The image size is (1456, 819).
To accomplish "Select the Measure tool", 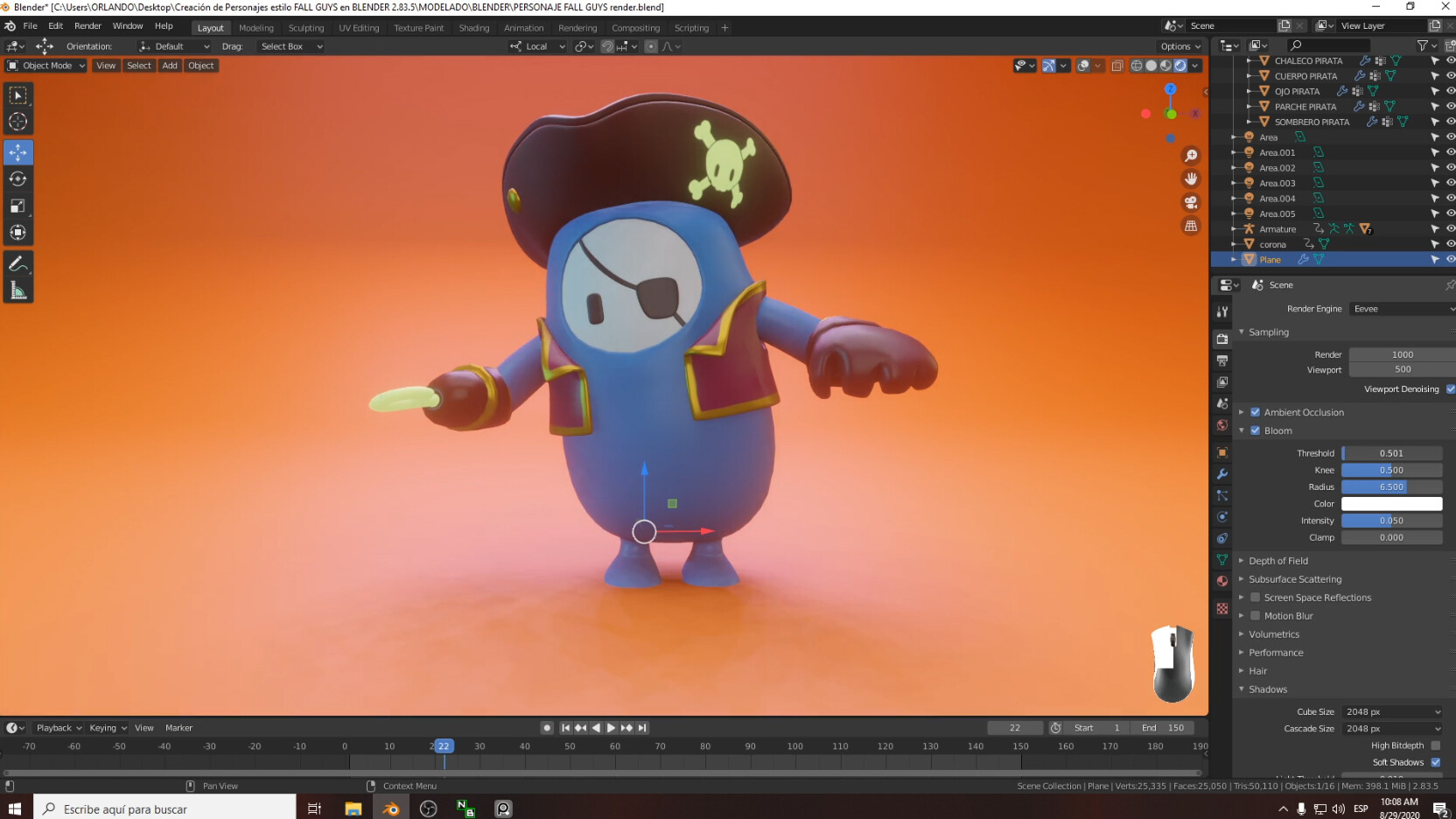I will pos(17,290).
